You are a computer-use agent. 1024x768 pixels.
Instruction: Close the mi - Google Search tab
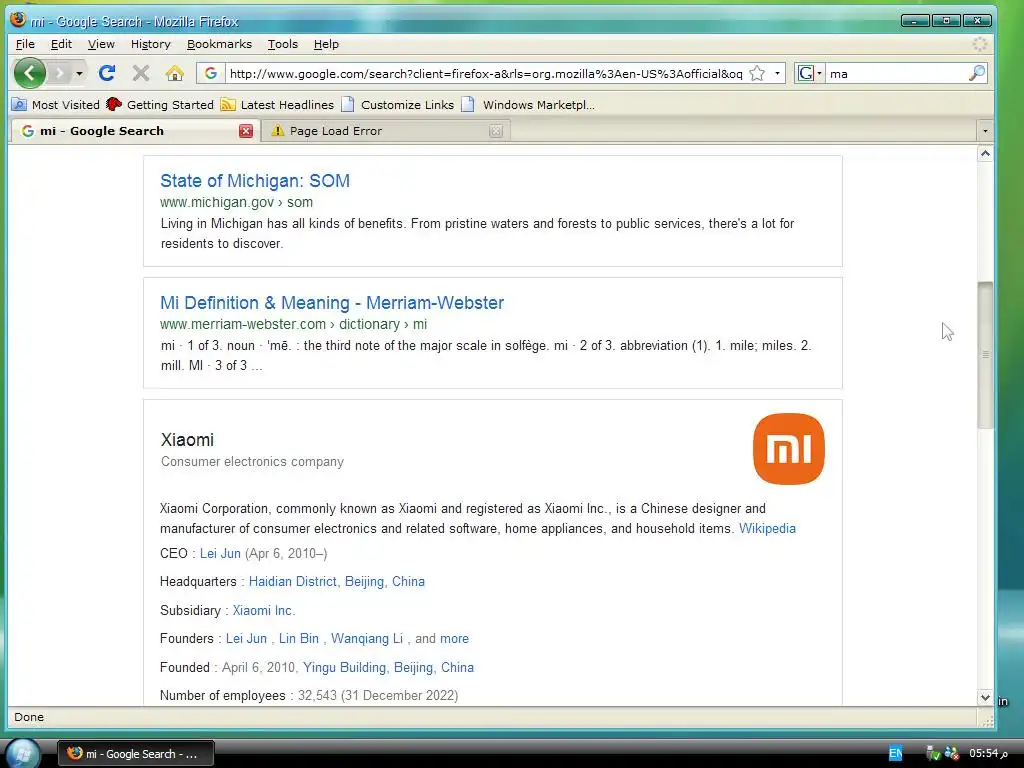pyautogui.click(x=246, y=131)
